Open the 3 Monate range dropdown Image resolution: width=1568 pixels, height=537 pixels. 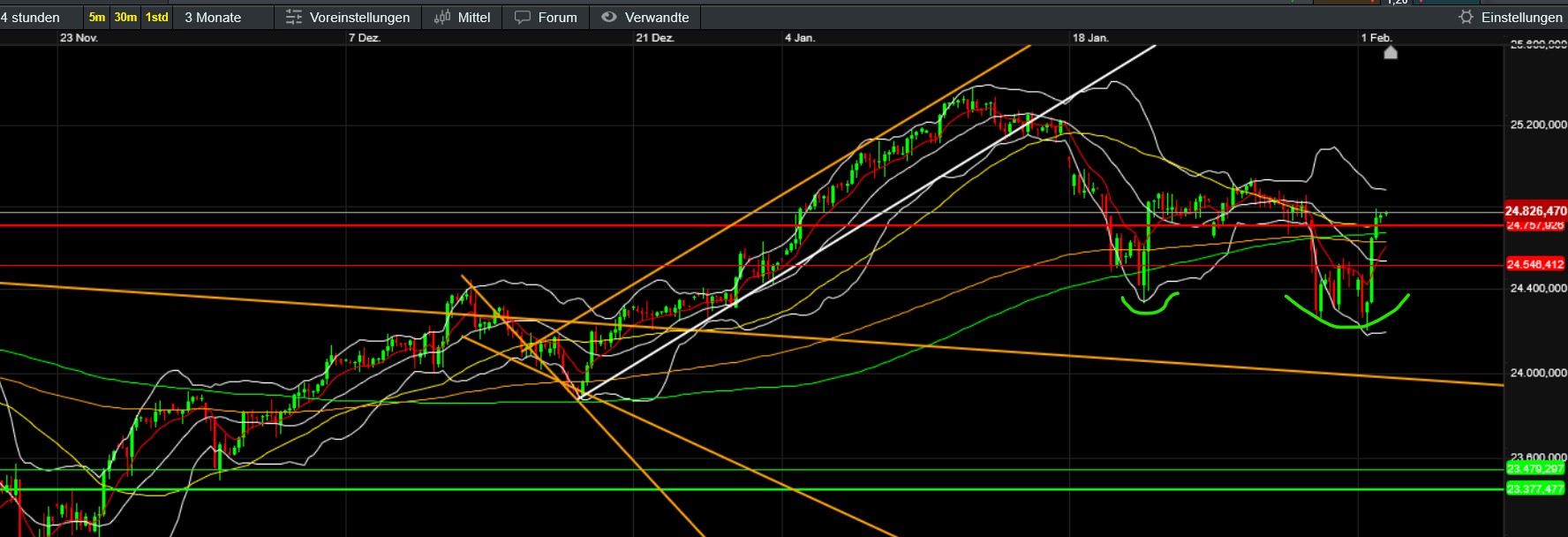[x=213, y=18]
